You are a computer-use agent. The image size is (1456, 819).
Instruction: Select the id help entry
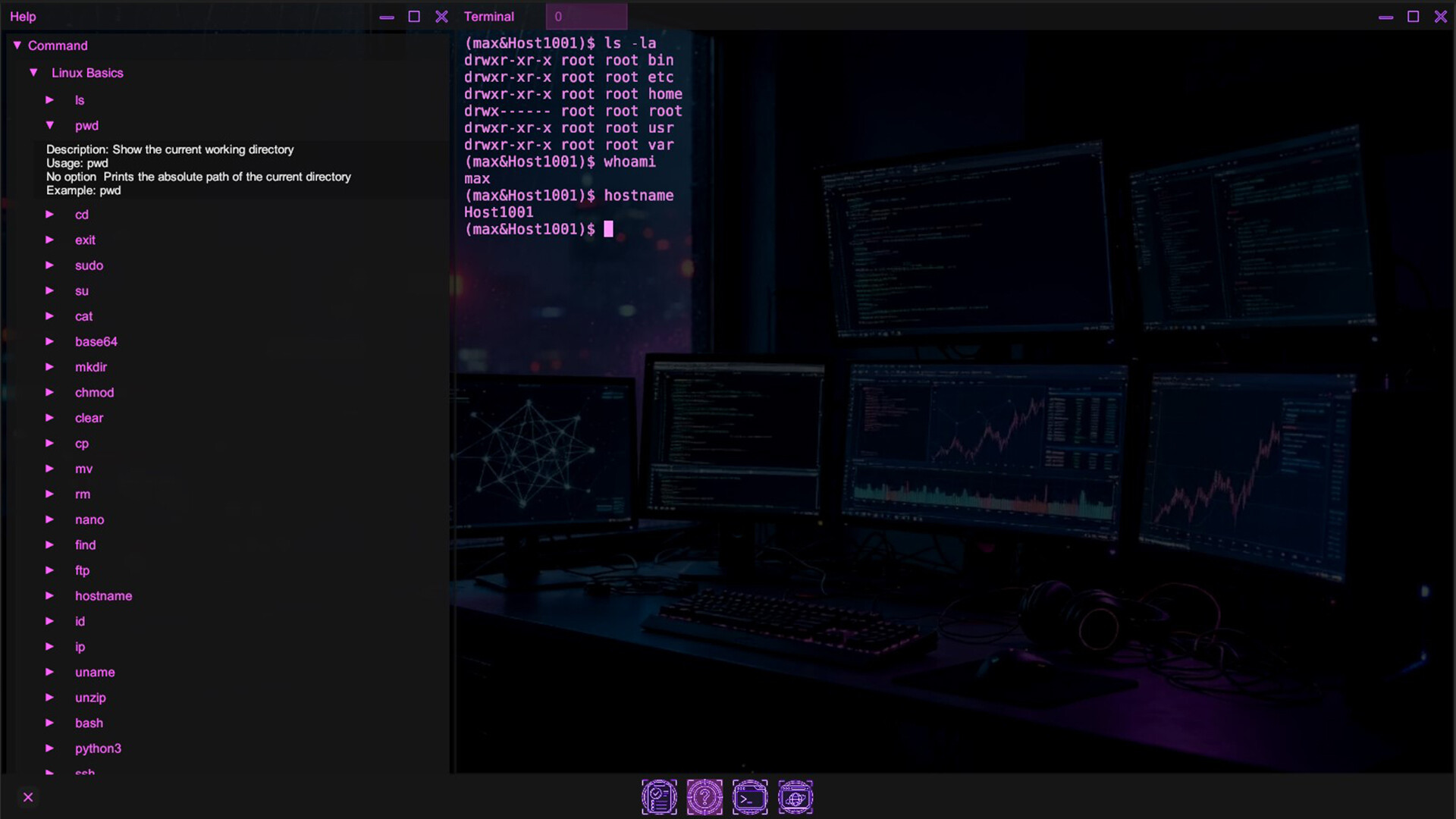[x=80, y=621]
